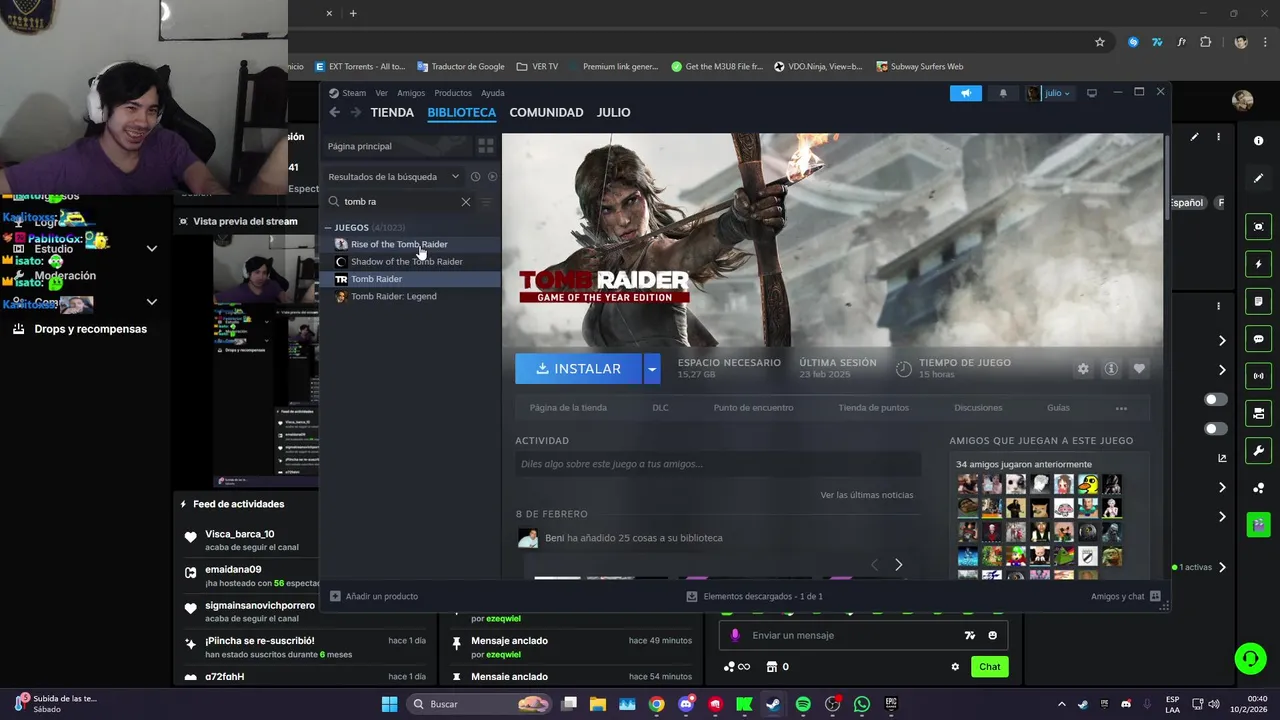Click the recent-activity clock filter icon
Viewport: 1280px width, 720px height.
[x=475, y=177]
